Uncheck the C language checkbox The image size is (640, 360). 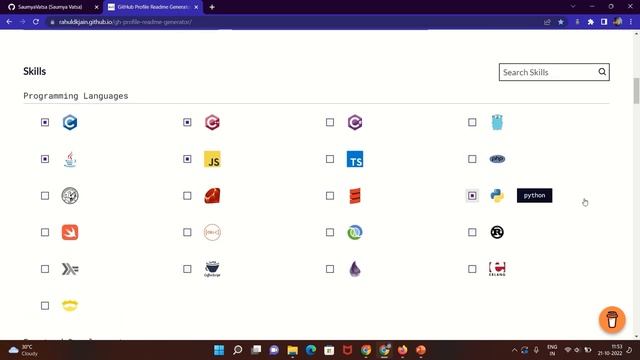pos(45,122)
